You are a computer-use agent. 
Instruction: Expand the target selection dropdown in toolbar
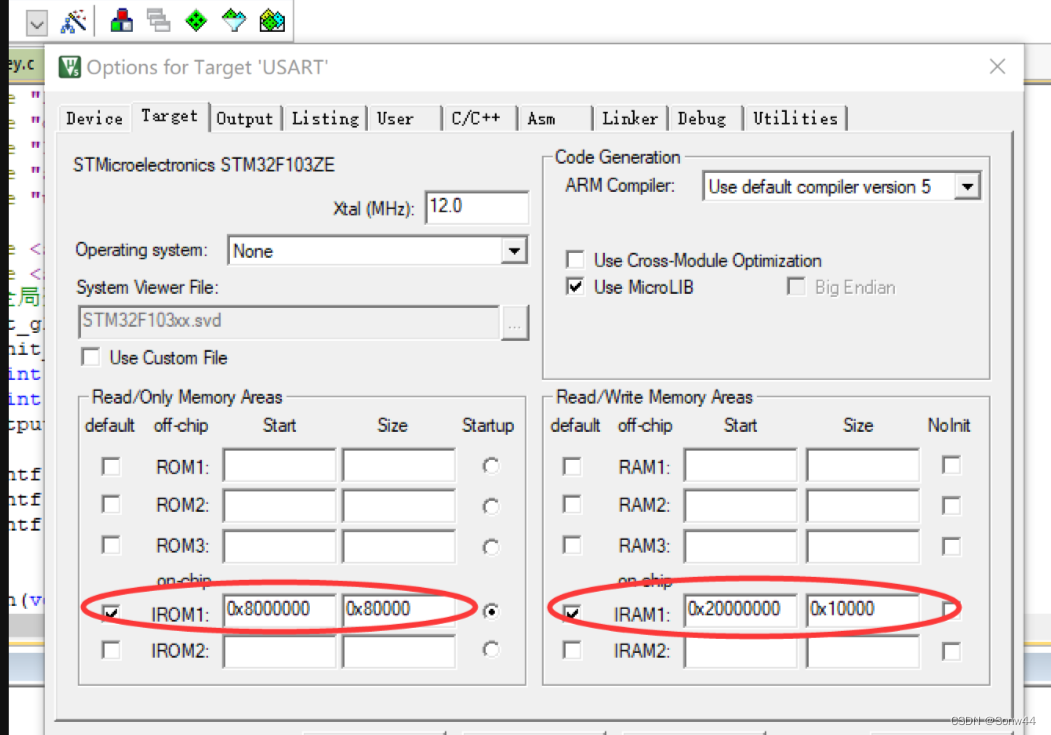pyautogui.click(x=36, y=24)
